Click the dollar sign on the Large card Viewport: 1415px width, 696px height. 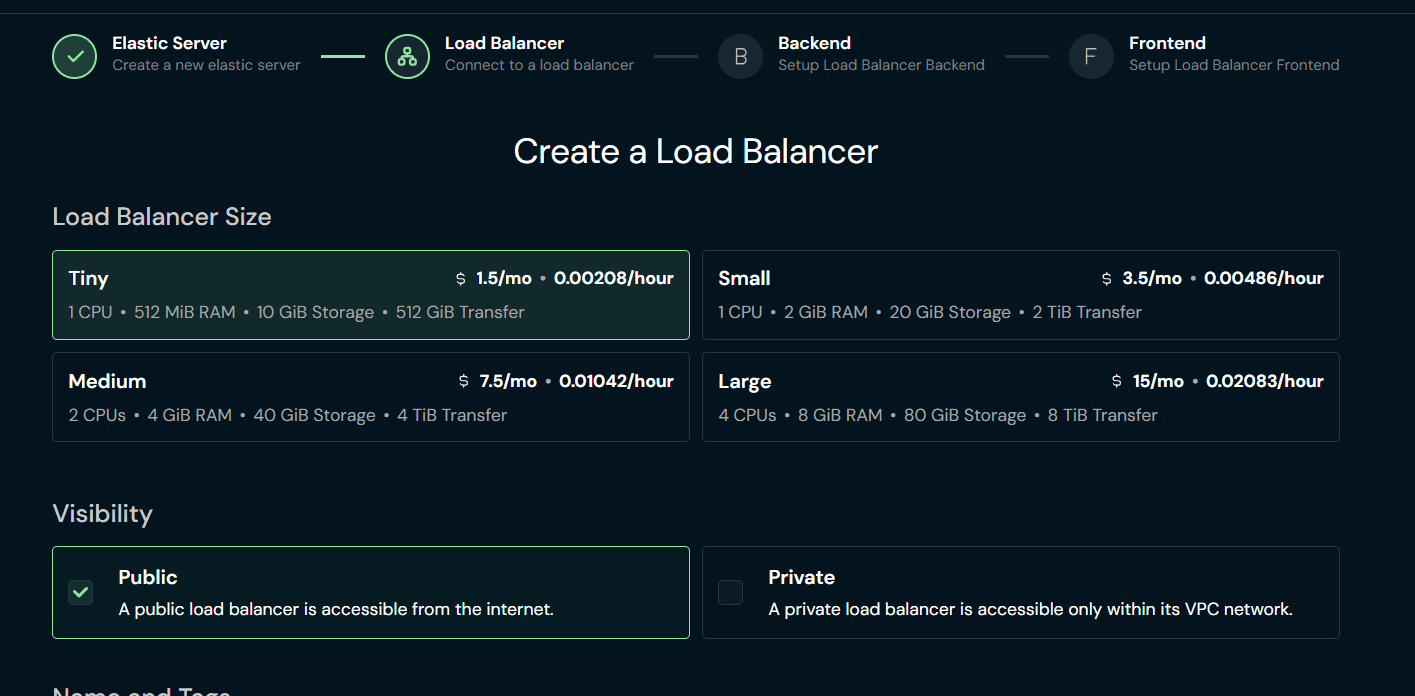coord(1117,381)
